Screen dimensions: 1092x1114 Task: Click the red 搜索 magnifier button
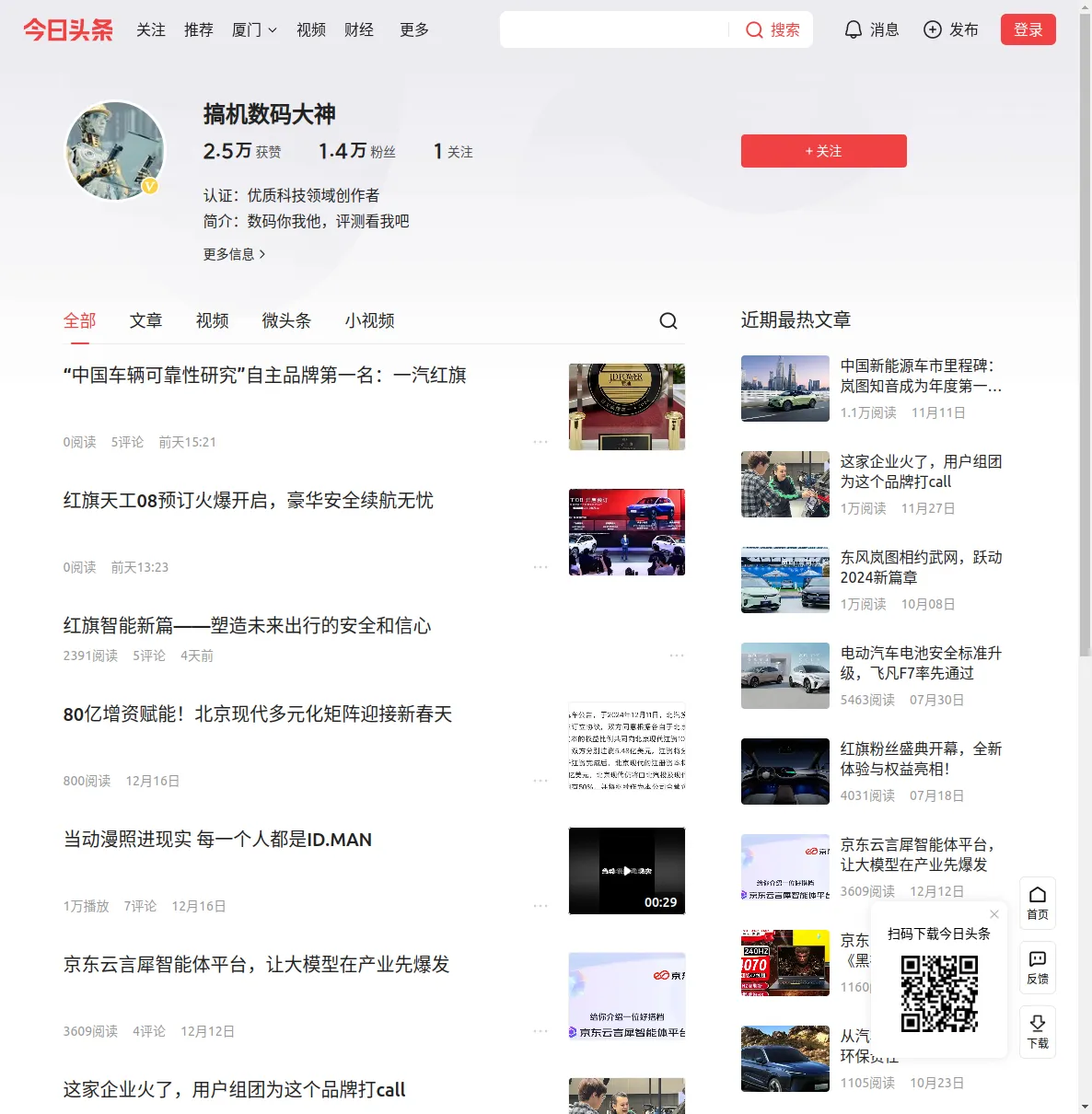click(773, 29)
